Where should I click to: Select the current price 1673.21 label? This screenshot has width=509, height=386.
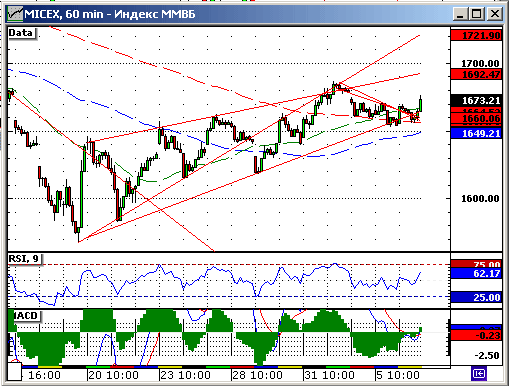[476, 100]
